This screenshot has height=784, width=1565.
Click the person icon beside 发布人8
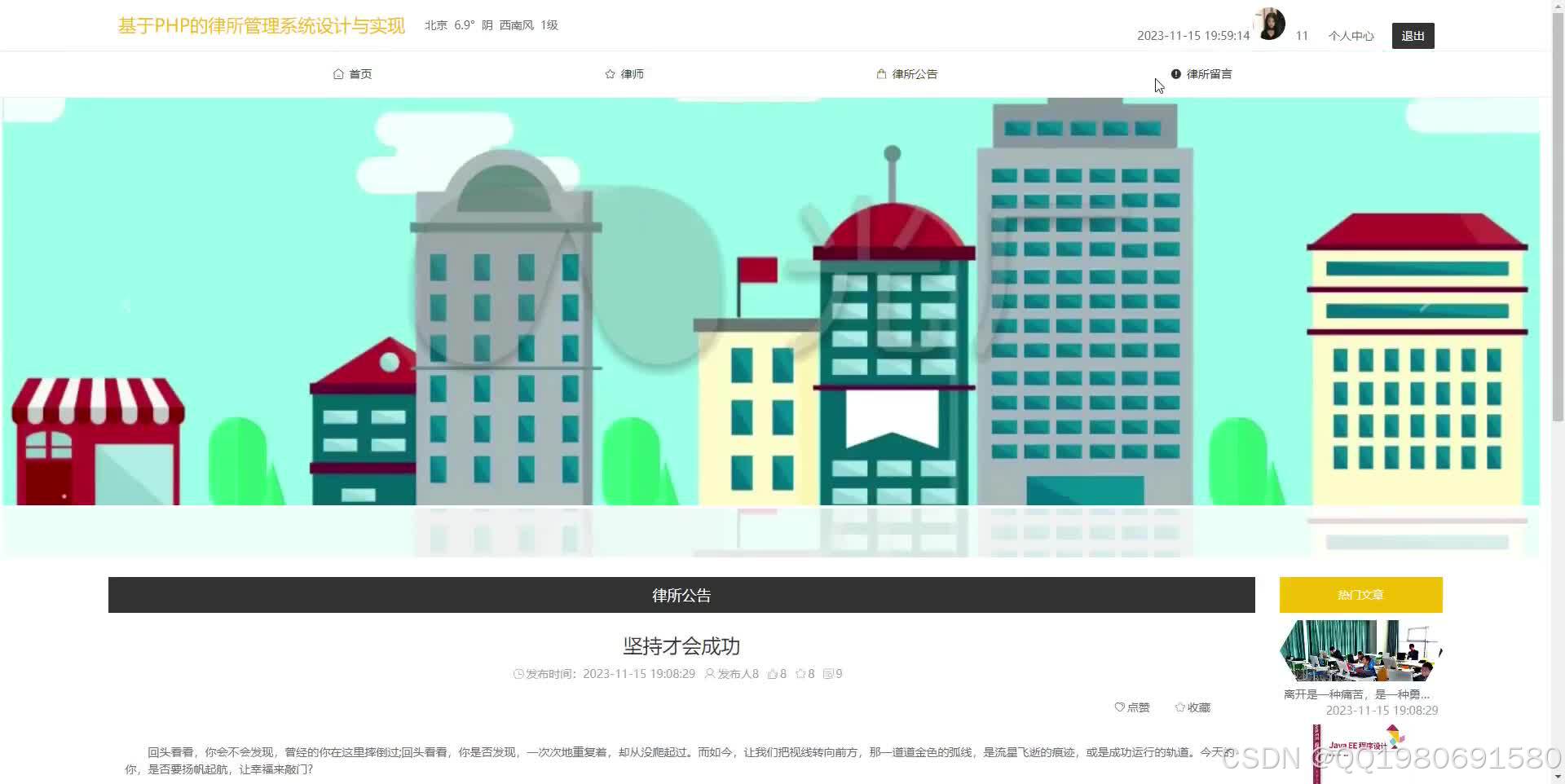(708, 674)
